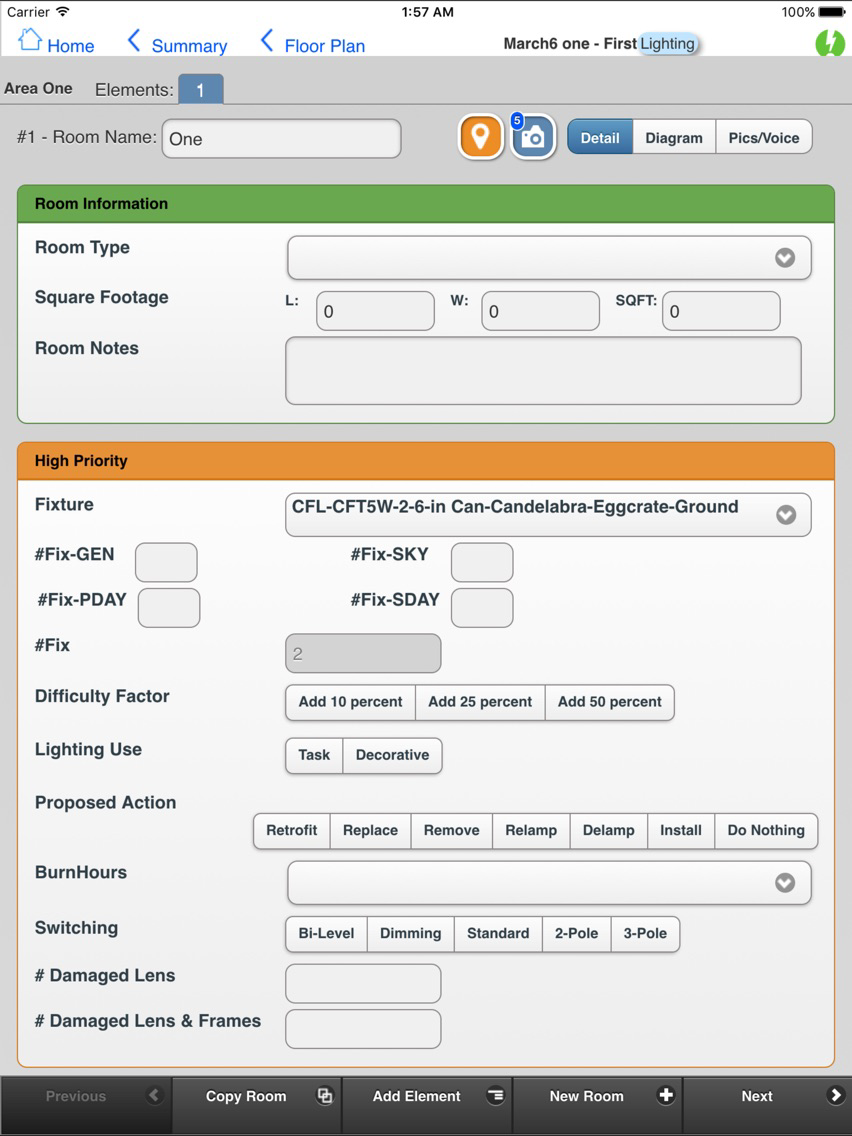Click the Square Footage W field

(x=540, y=311)
